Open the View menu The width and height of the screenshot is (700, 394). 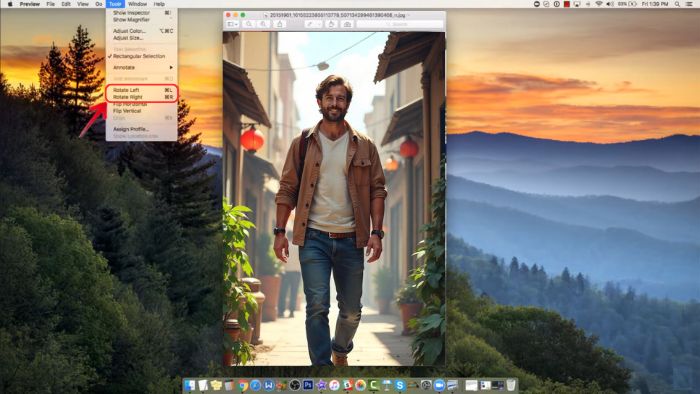[83, 4]
